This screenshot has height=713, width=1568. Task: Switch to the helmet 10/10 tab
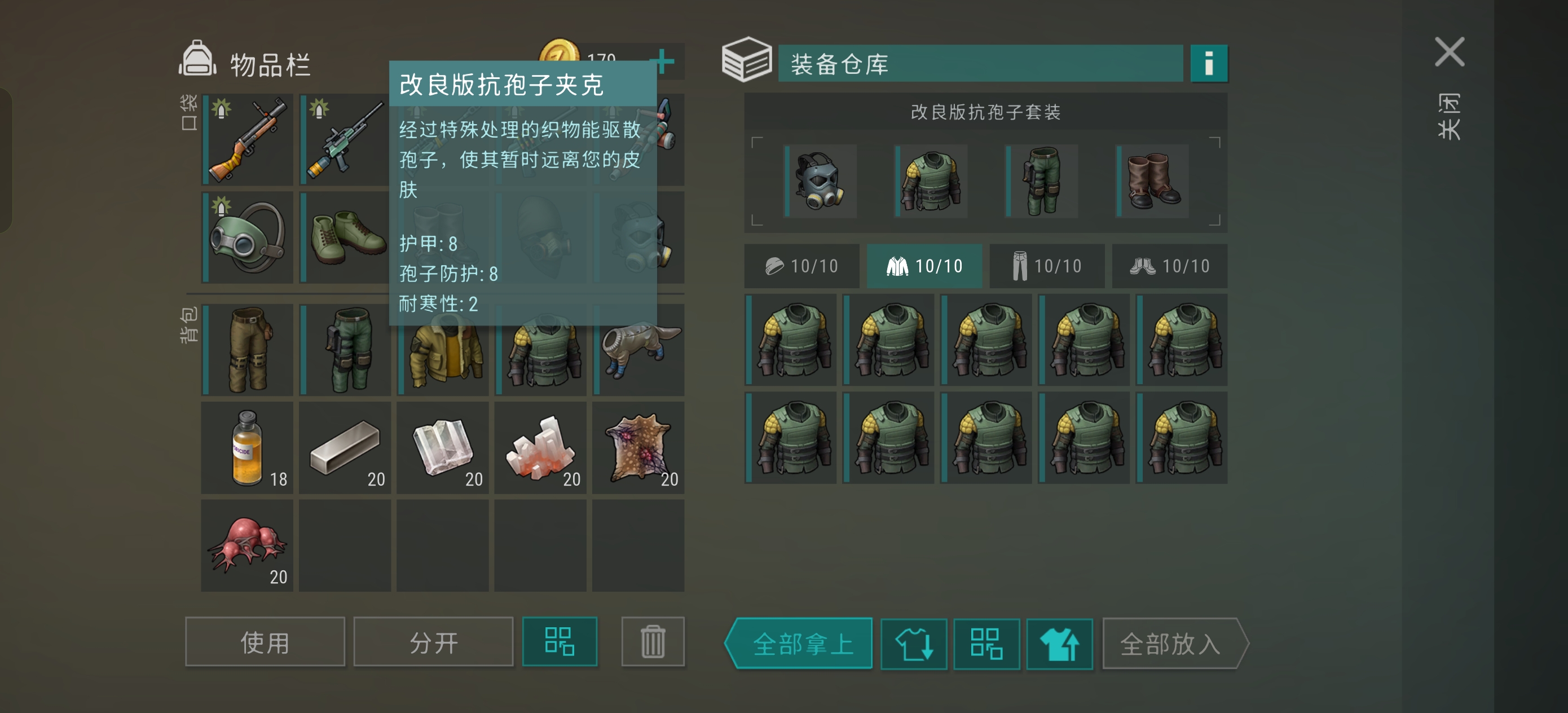pyautogui.click(x=801, y=266)
